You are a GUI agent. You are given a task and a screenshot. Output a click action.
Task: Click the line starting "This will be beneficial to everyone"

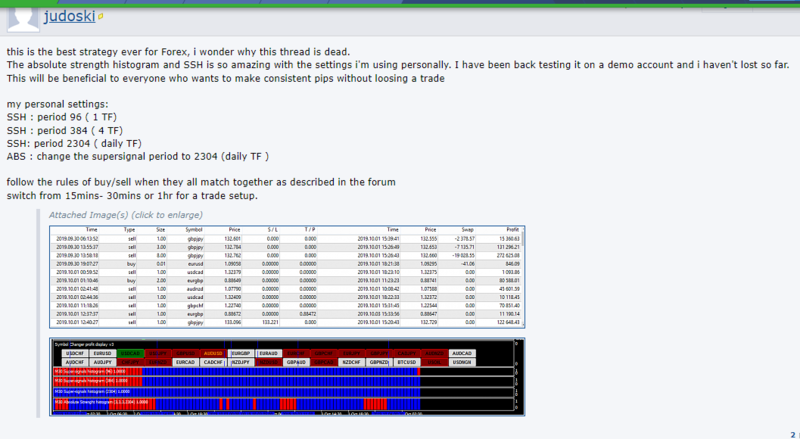click(226, 78)
